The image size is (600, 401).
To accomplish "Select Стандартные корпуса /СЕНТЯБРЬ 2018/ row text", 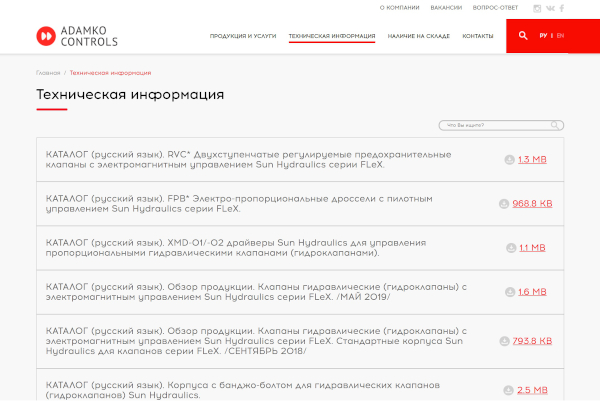I will [256, 341].
